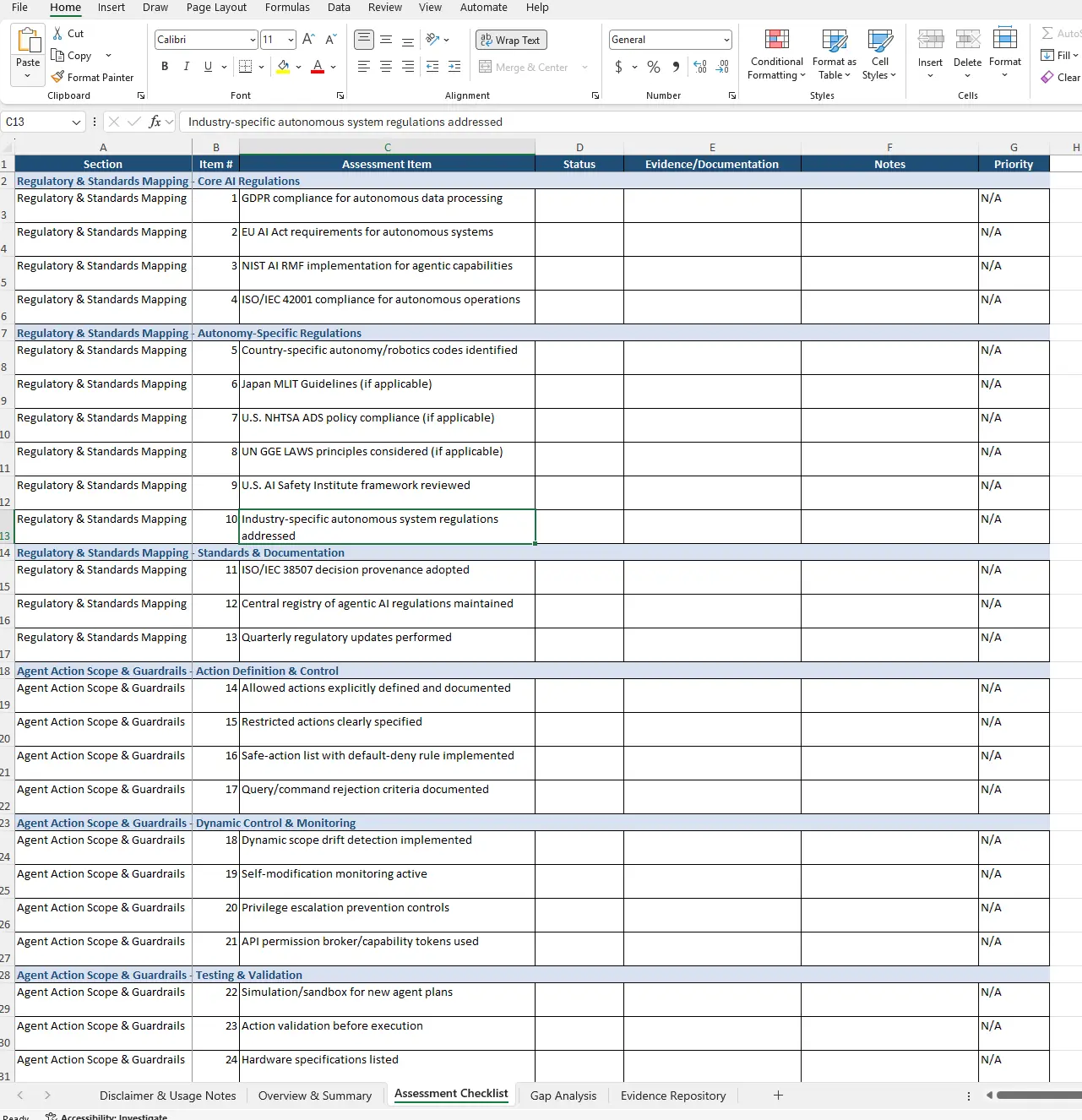
Task: Click the Increase Indent icon
Action: 454,67
